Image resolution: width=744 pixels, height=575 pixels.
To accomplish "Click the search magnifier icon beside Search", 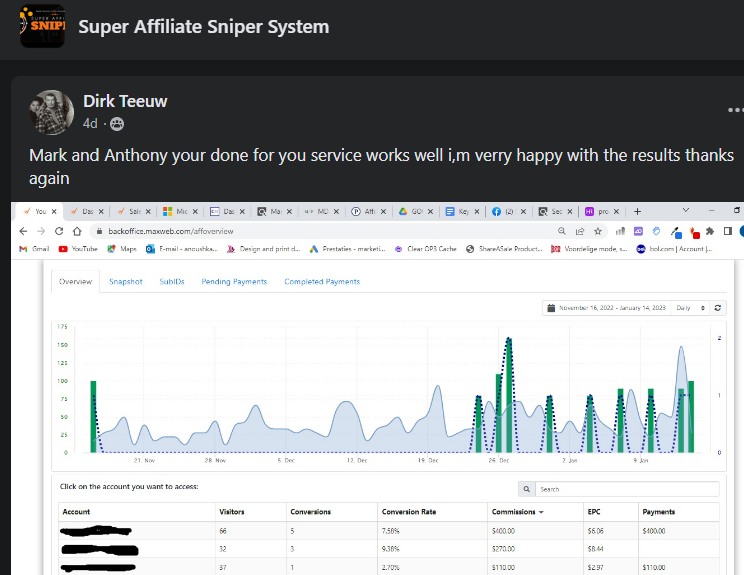I will click(x=527, y=489).
